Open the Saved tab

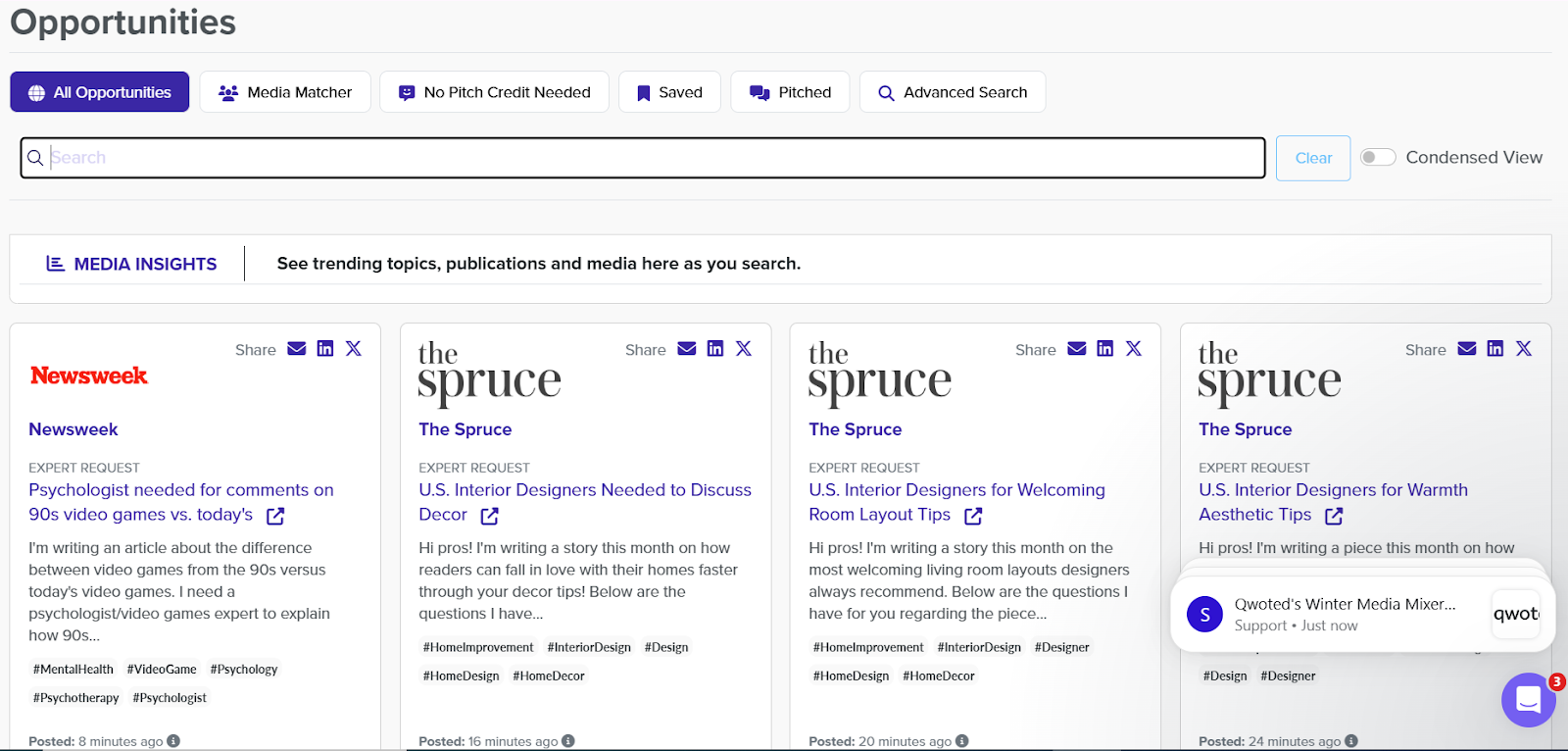click(x=669, y=92)
